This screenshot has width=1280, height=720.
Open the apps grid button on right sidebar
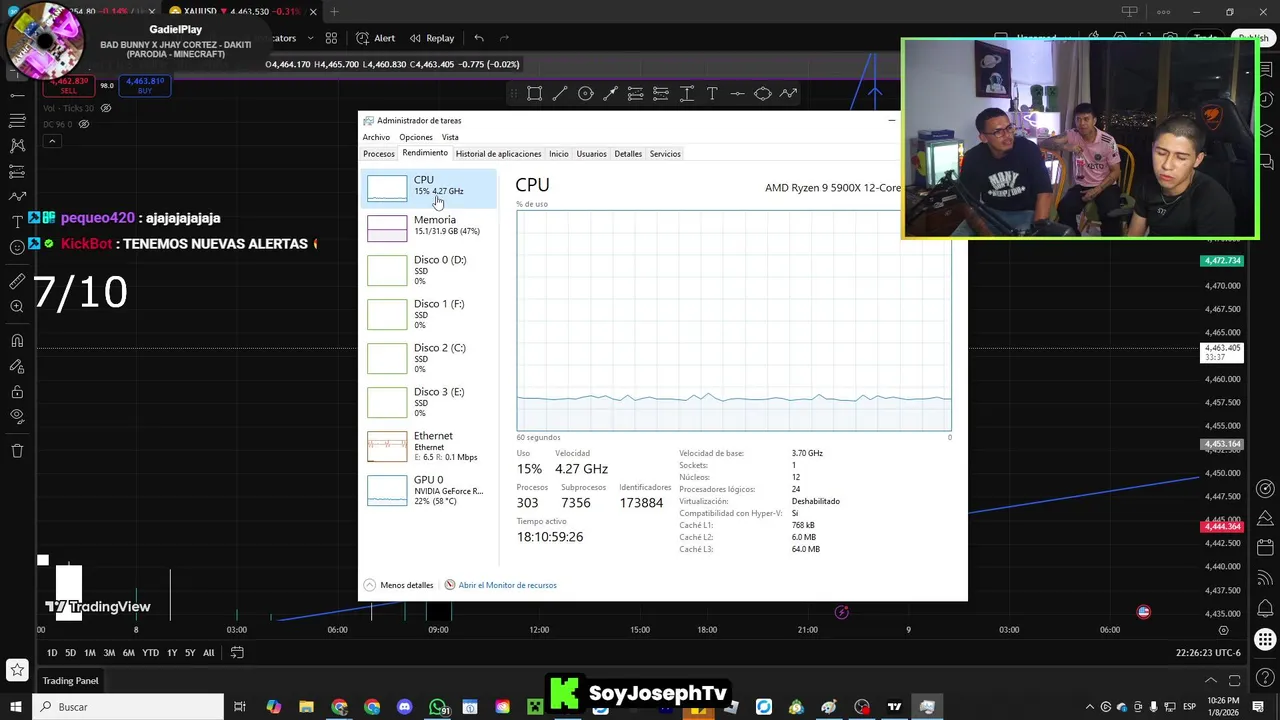point(1265,640)
